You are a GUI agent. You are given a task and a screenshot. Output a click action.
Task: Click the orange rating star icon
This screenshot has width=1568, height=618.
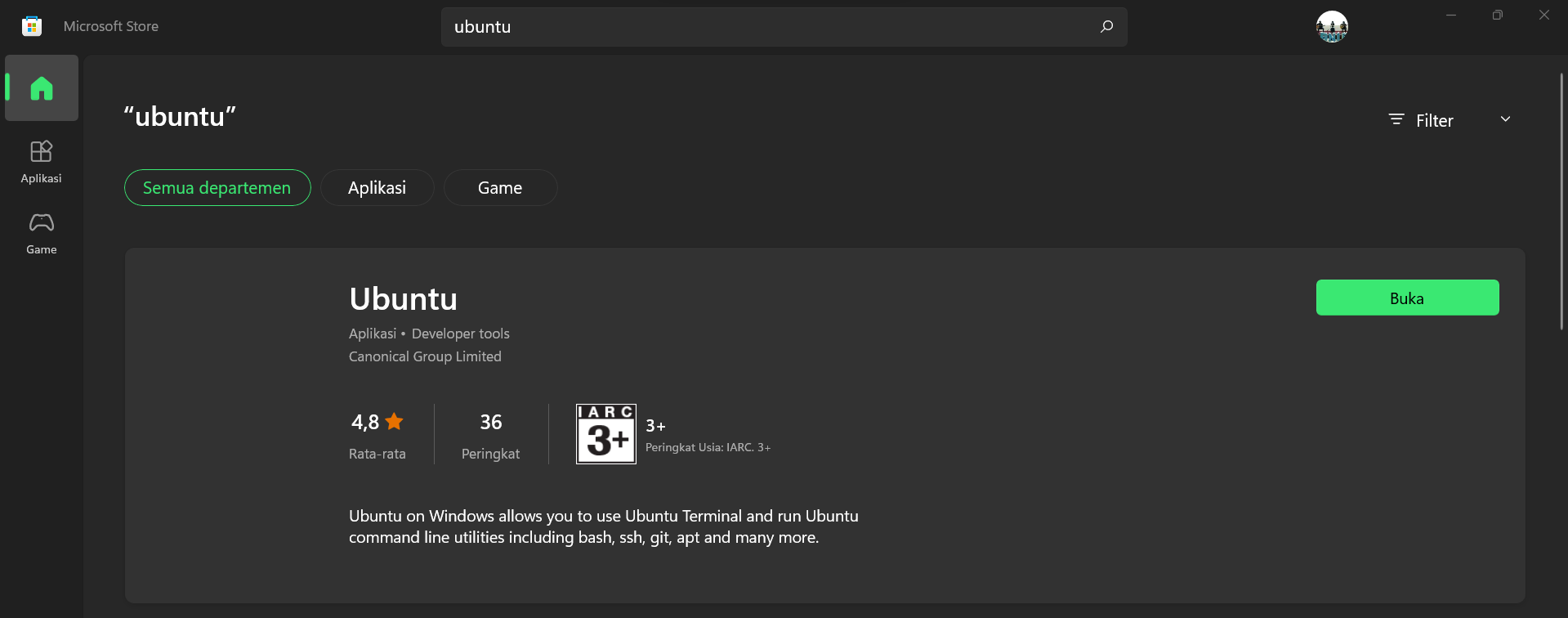(x=394, y=421)
